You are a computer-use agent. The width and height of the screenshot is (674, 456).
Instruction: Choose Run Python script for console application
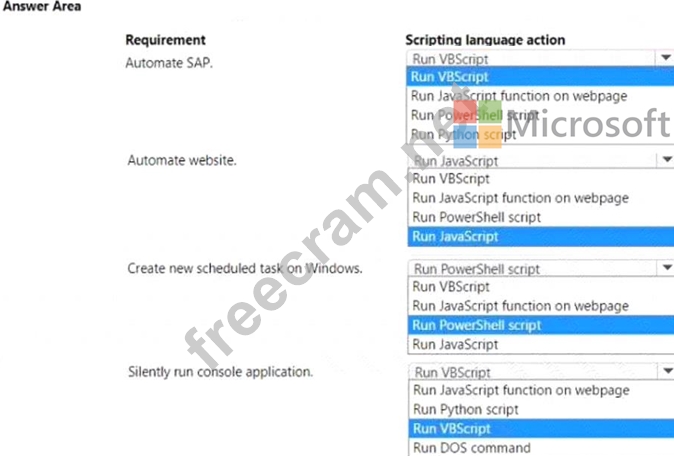pos(465,409)
